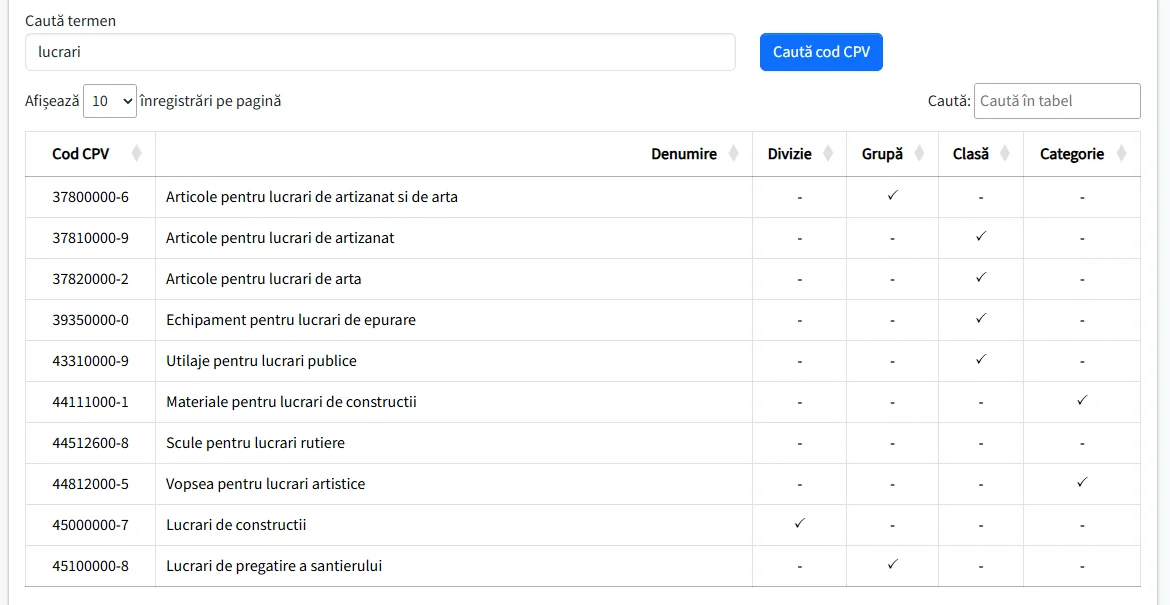Click the Divizie checkmark for 45000000-7
Viewport: 1170px width, 605px height.
799,523
